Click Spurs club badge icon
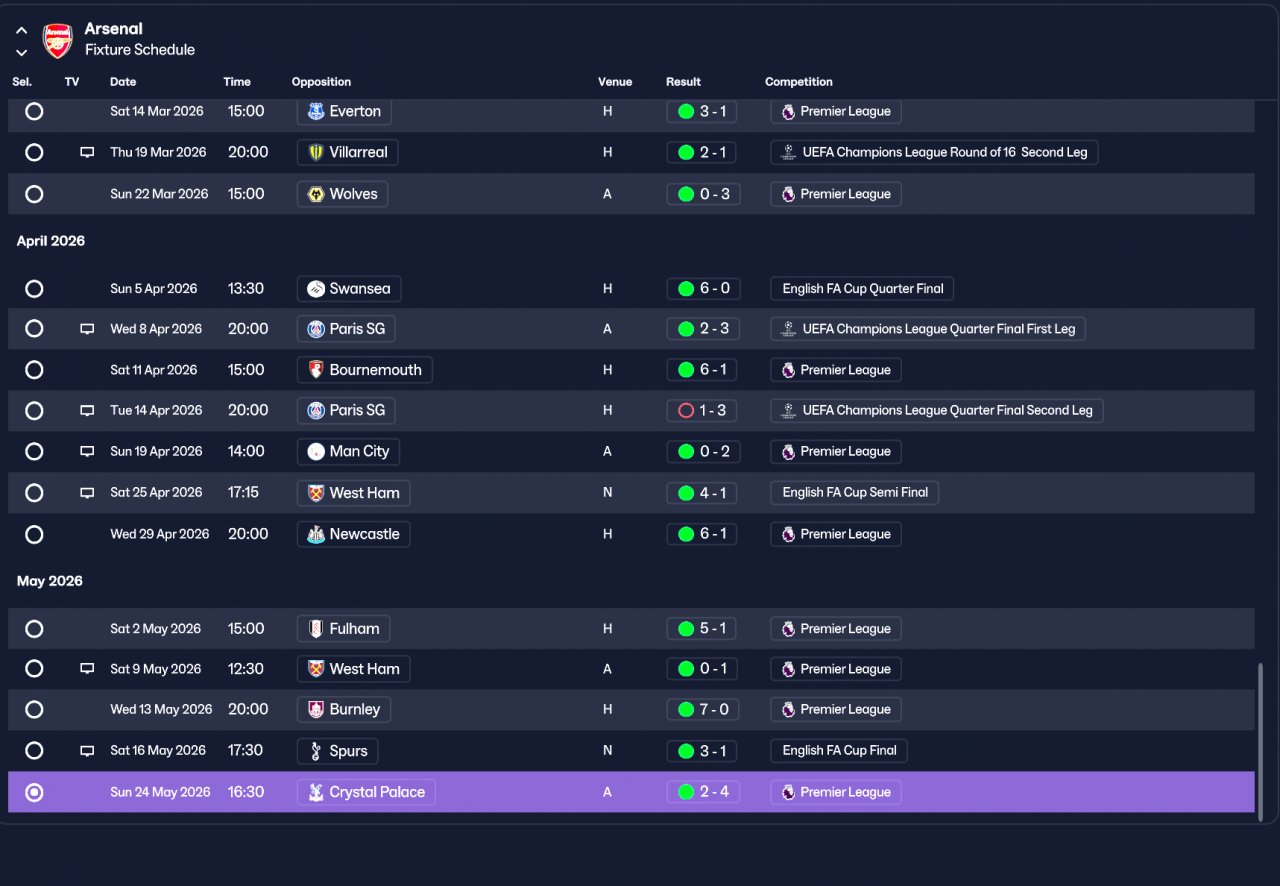Image resolution: width=1280 pixels, height=886 pixels. pos(316,751)
